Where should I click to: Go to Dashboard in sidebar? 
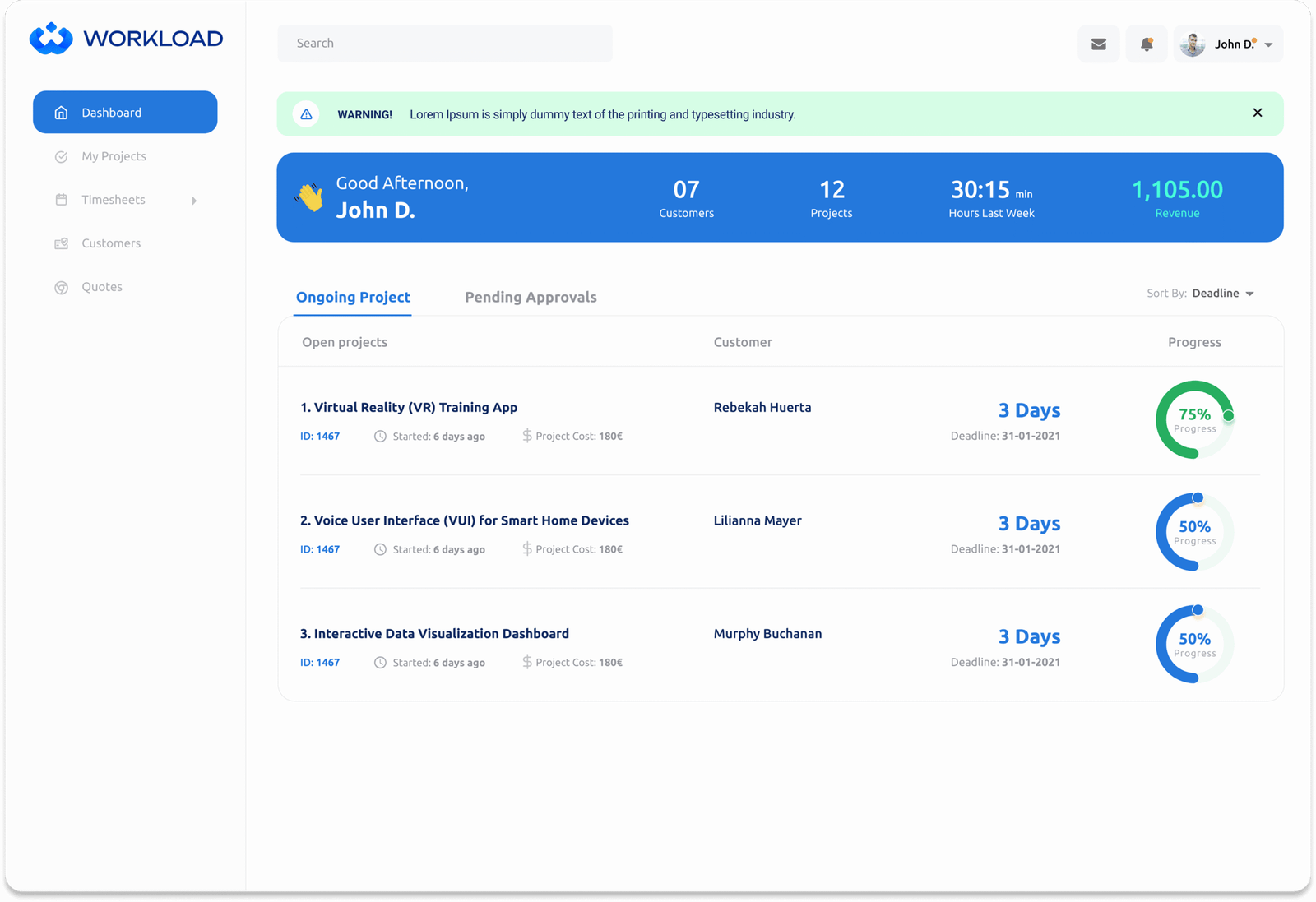125,113
